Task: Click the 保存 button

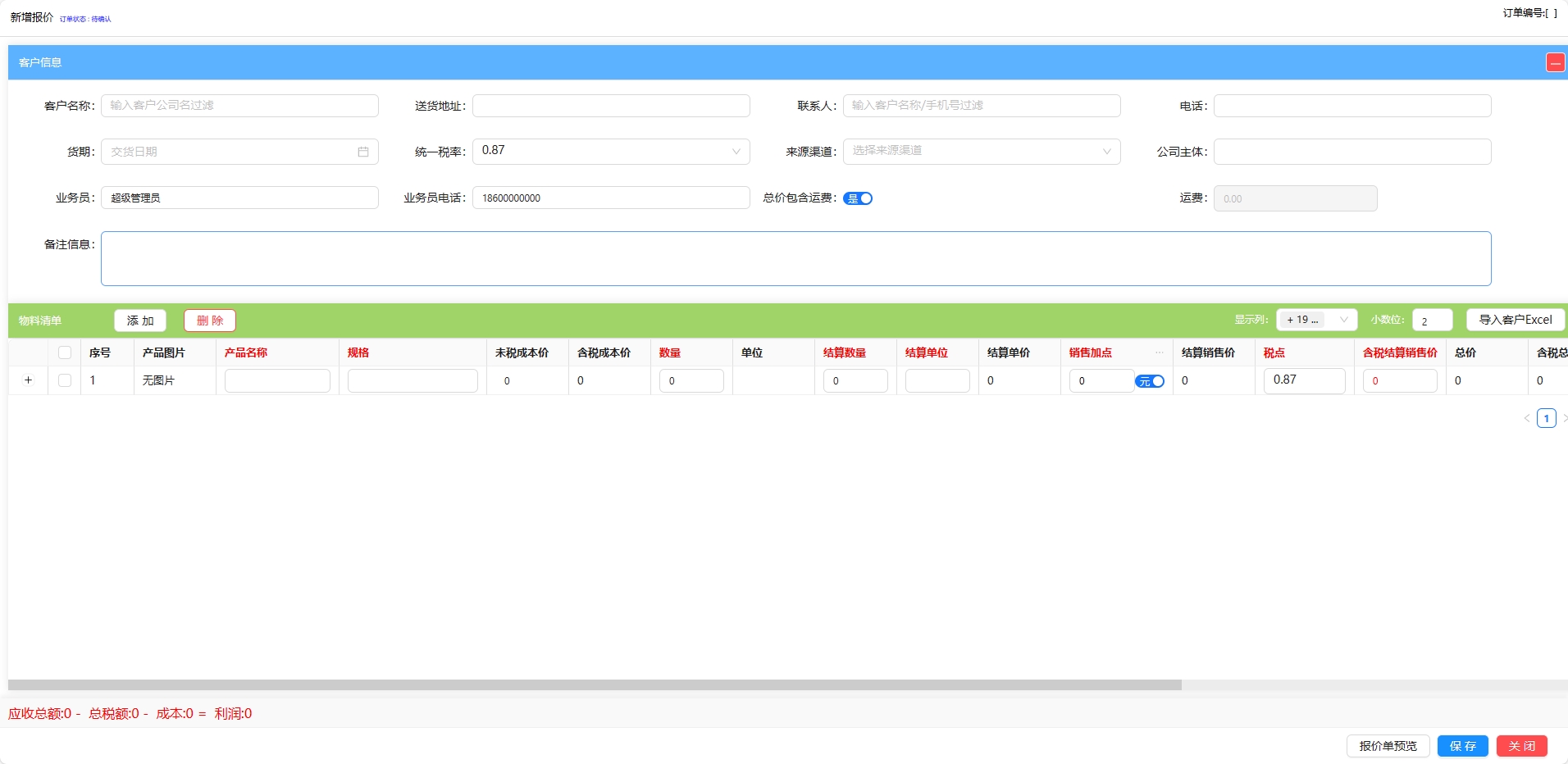Action: [x=1463, y=746]
